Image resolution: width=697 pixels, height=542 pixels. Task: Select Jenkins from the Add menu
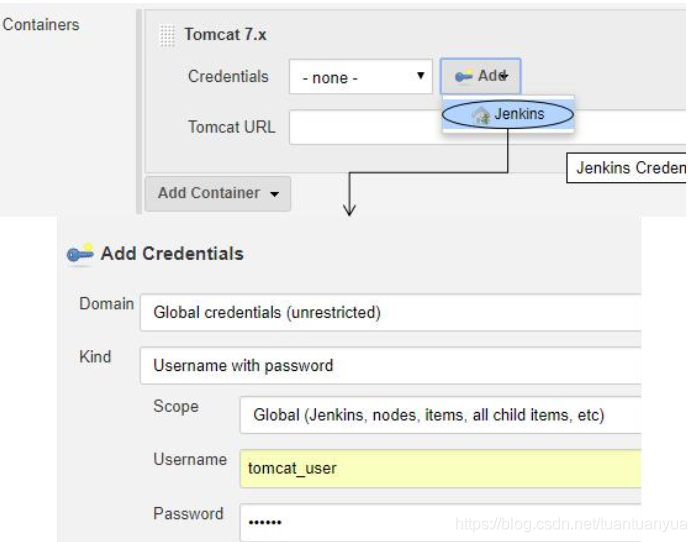(508, 114)
